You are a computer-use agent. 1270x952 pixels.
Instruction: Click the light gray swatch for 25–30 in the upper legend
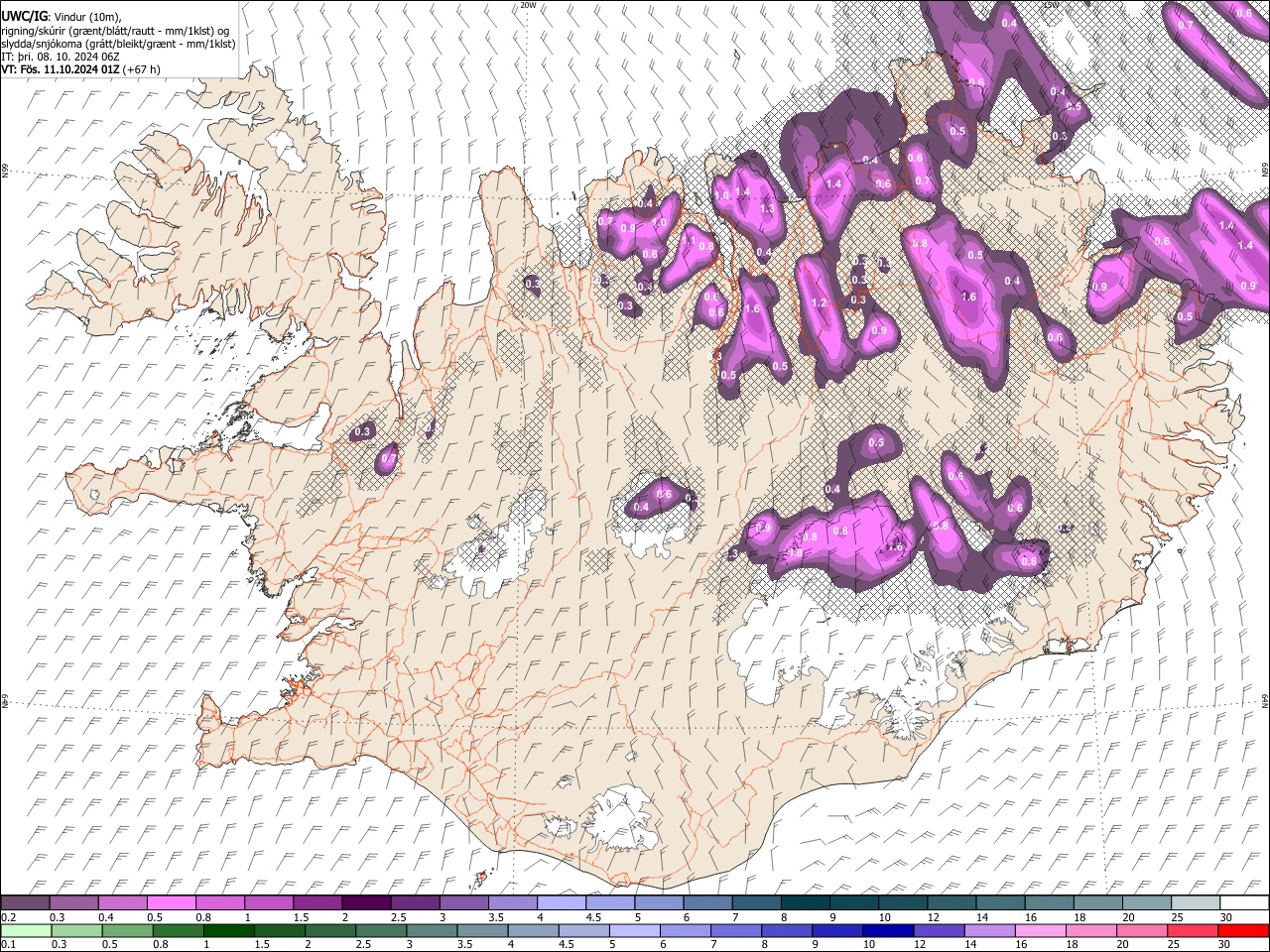[x=1195, y=902]
